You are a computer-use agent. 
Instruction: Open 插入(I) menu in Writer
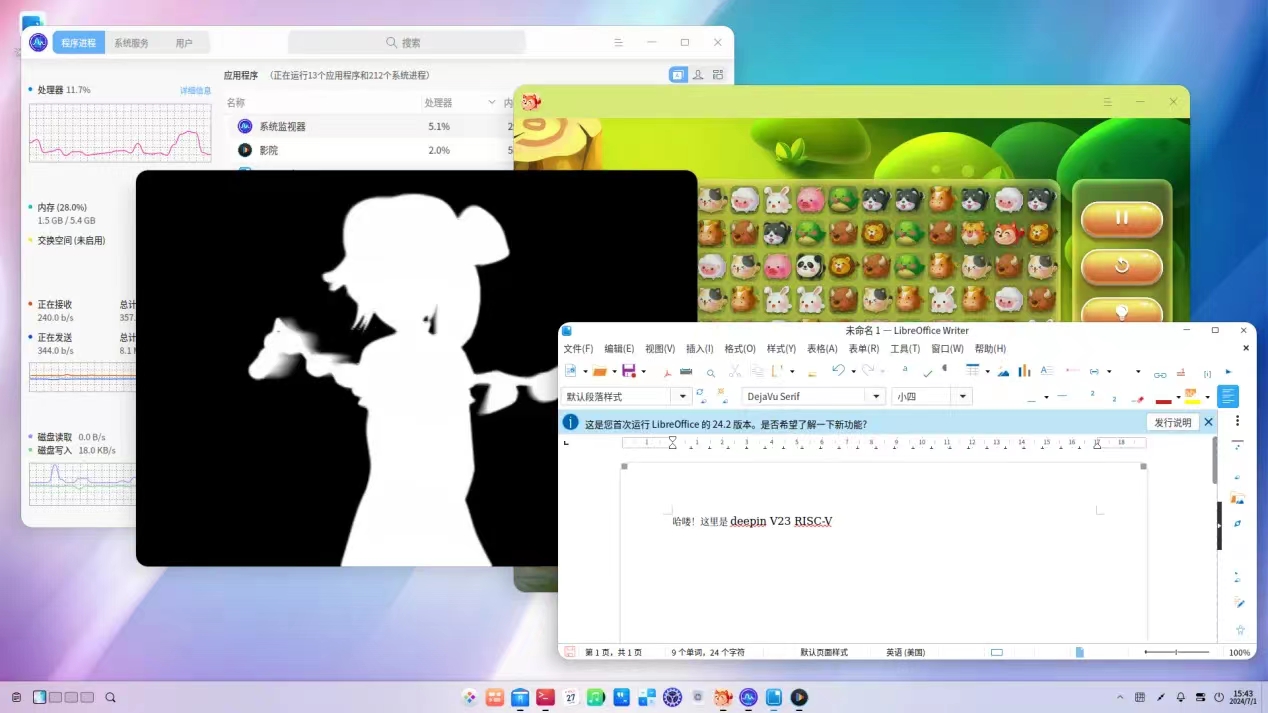(700, 349)
